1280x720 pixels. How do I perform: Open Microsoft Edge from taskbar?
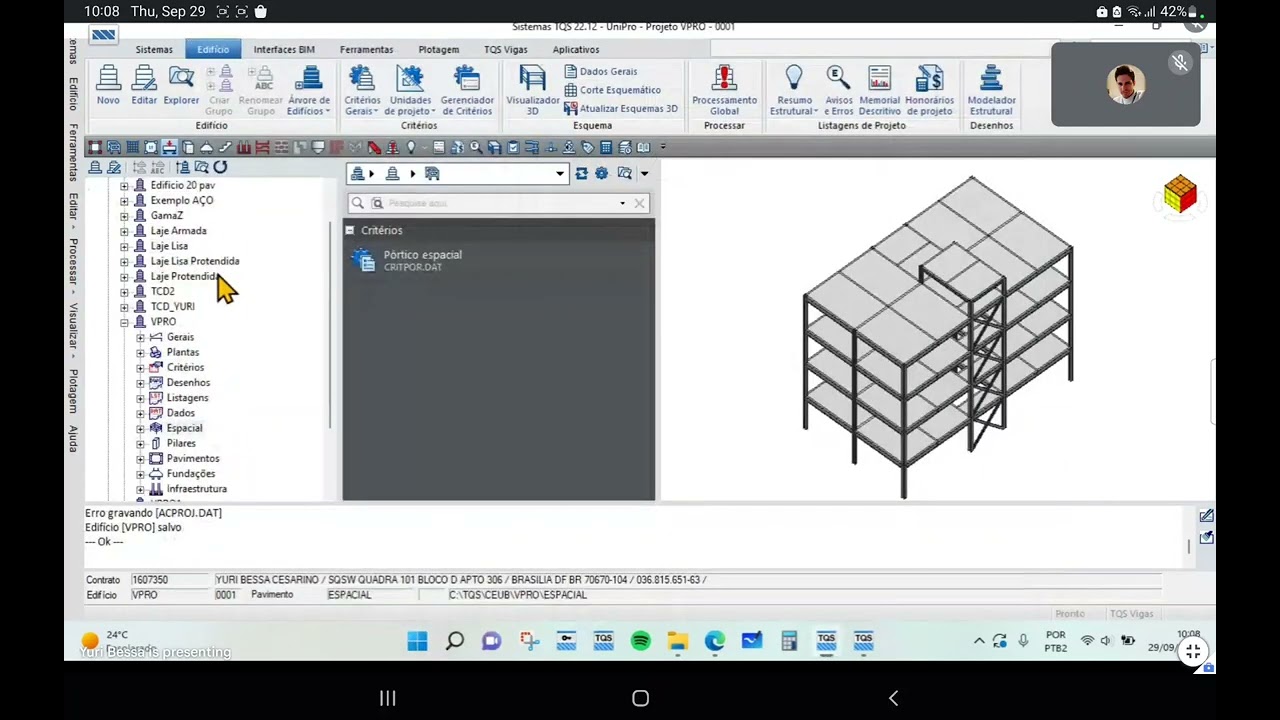tap(714, 641)
